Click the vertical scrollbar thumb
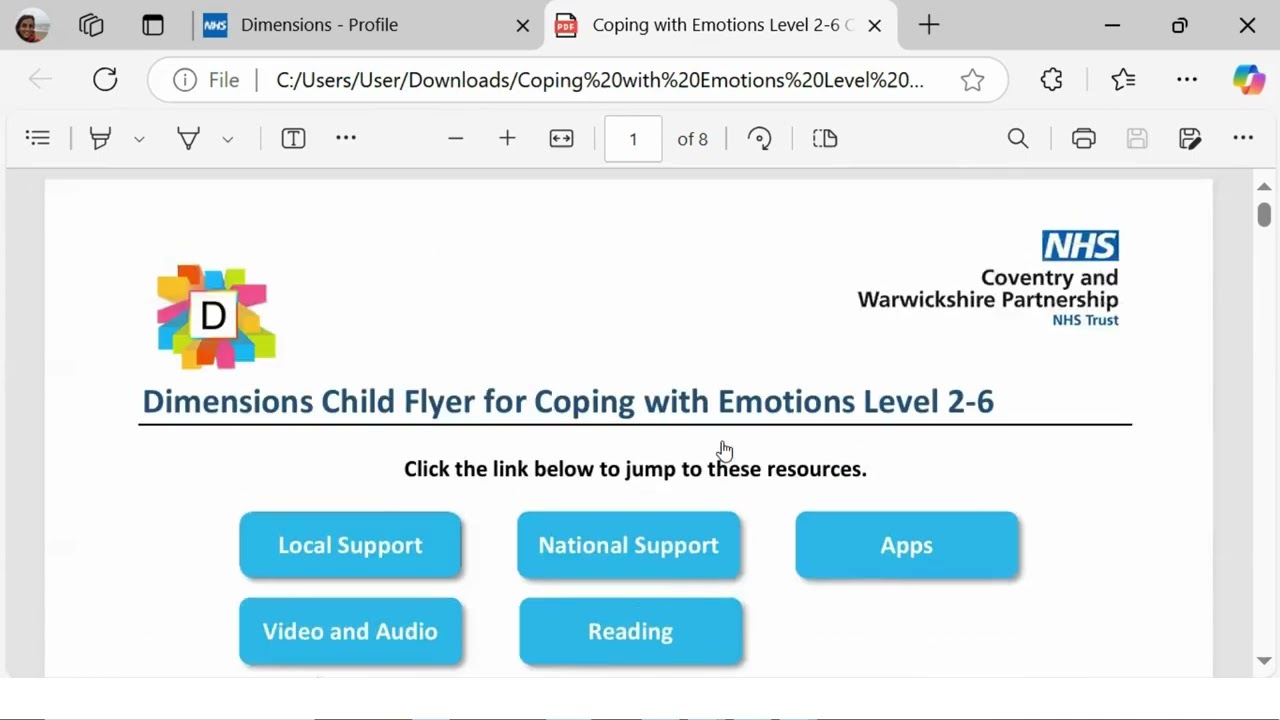 [1264, 214]
